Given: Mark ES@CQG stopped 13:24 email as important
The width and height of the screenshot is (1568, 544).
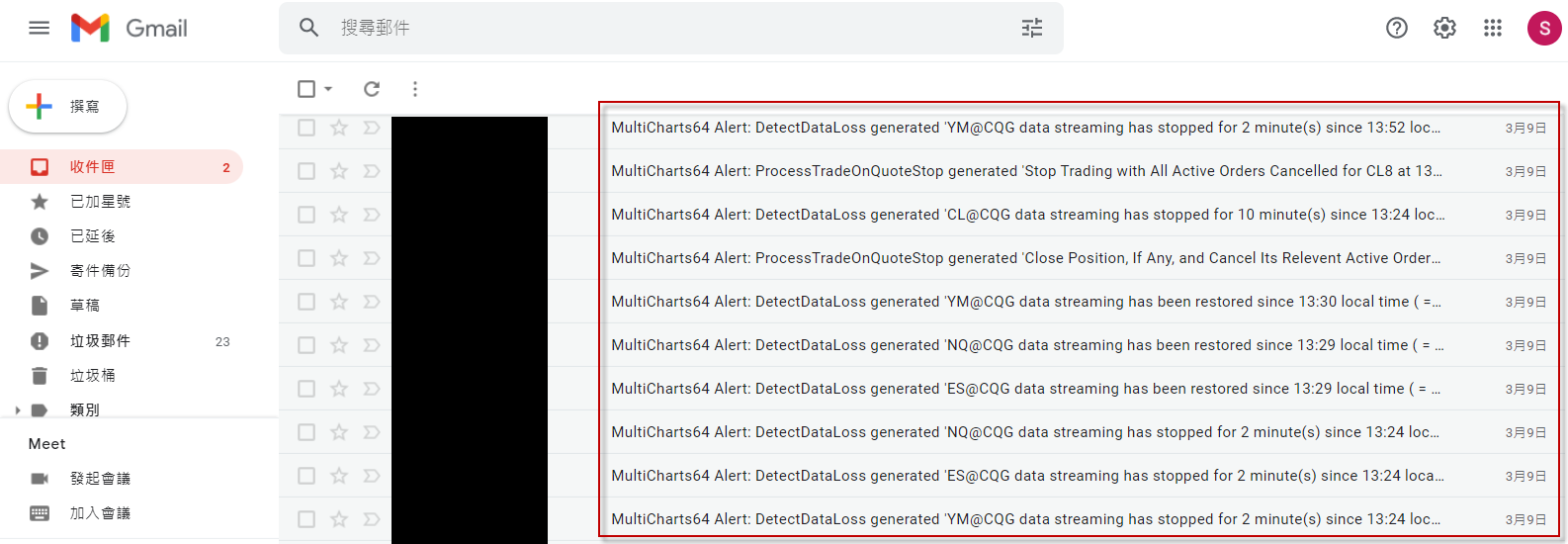Looking at the screenshot, I should (x=372, y=476).
